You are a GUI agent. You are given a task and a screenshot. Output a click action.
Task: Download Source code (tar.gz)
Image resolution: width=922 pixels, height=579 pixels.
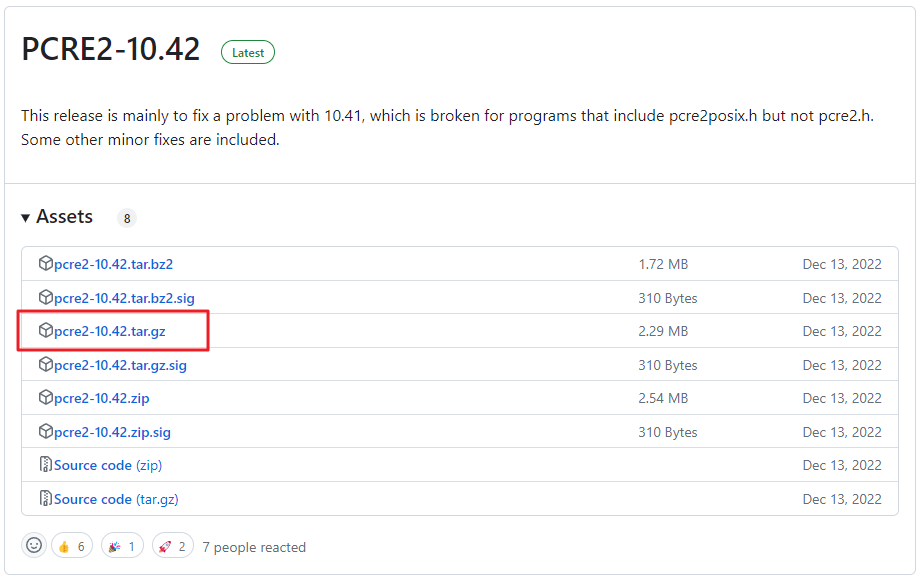point(116,500)
